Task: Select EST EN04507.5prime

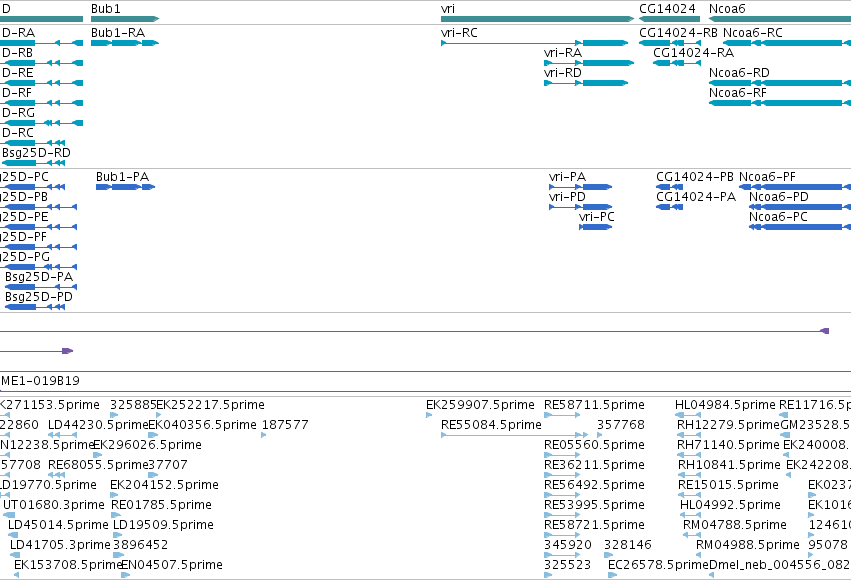Action: tap(172, 565)
